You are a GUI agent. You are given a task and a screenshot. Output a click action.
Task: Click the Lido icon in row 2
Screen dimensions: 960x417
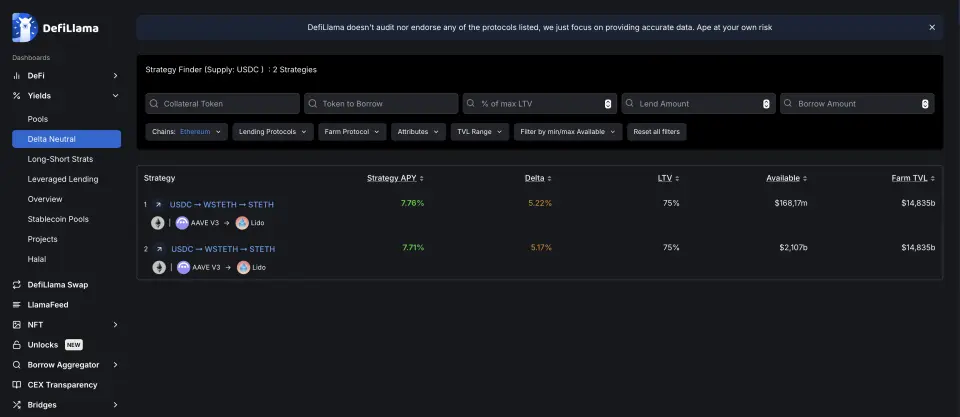[x=243, y=268]
